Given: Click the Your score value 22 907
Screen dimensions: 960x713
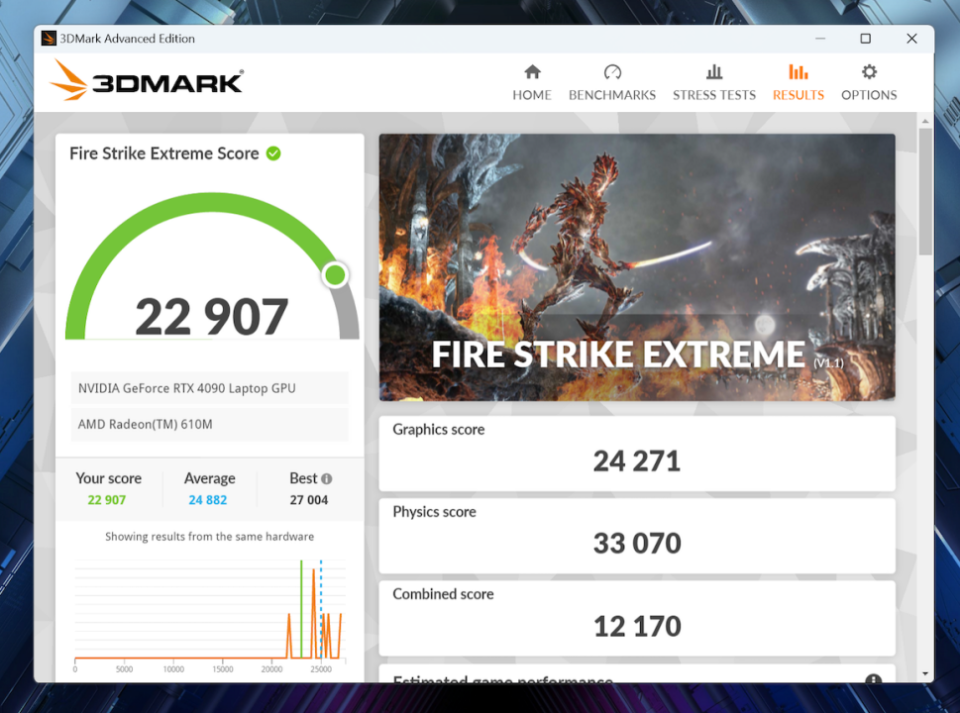Looking at the screenshot, I should (107, 500).
